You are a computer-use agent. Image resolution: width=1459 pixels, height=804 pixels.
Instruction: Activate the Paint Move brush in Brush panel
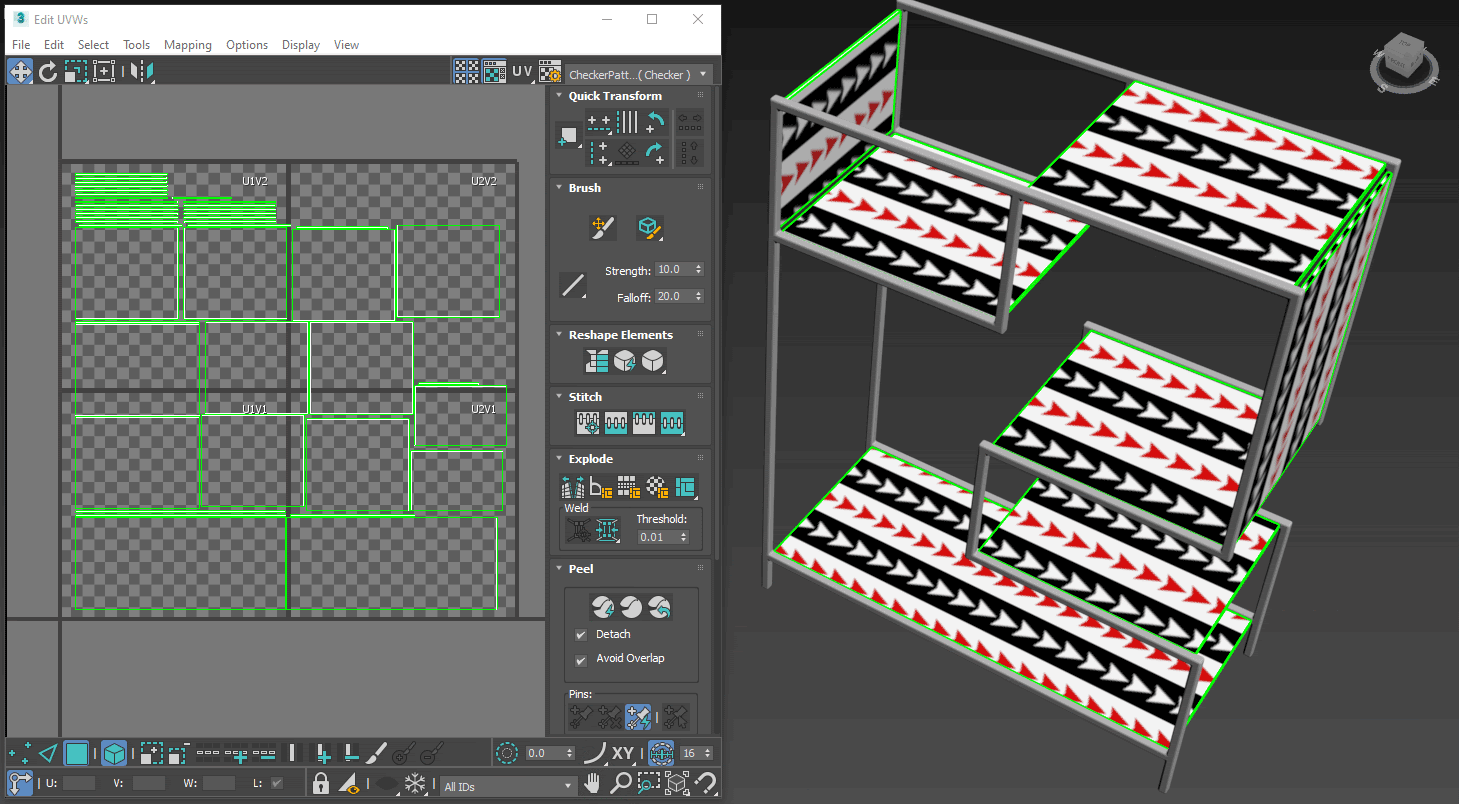point(601,227)
